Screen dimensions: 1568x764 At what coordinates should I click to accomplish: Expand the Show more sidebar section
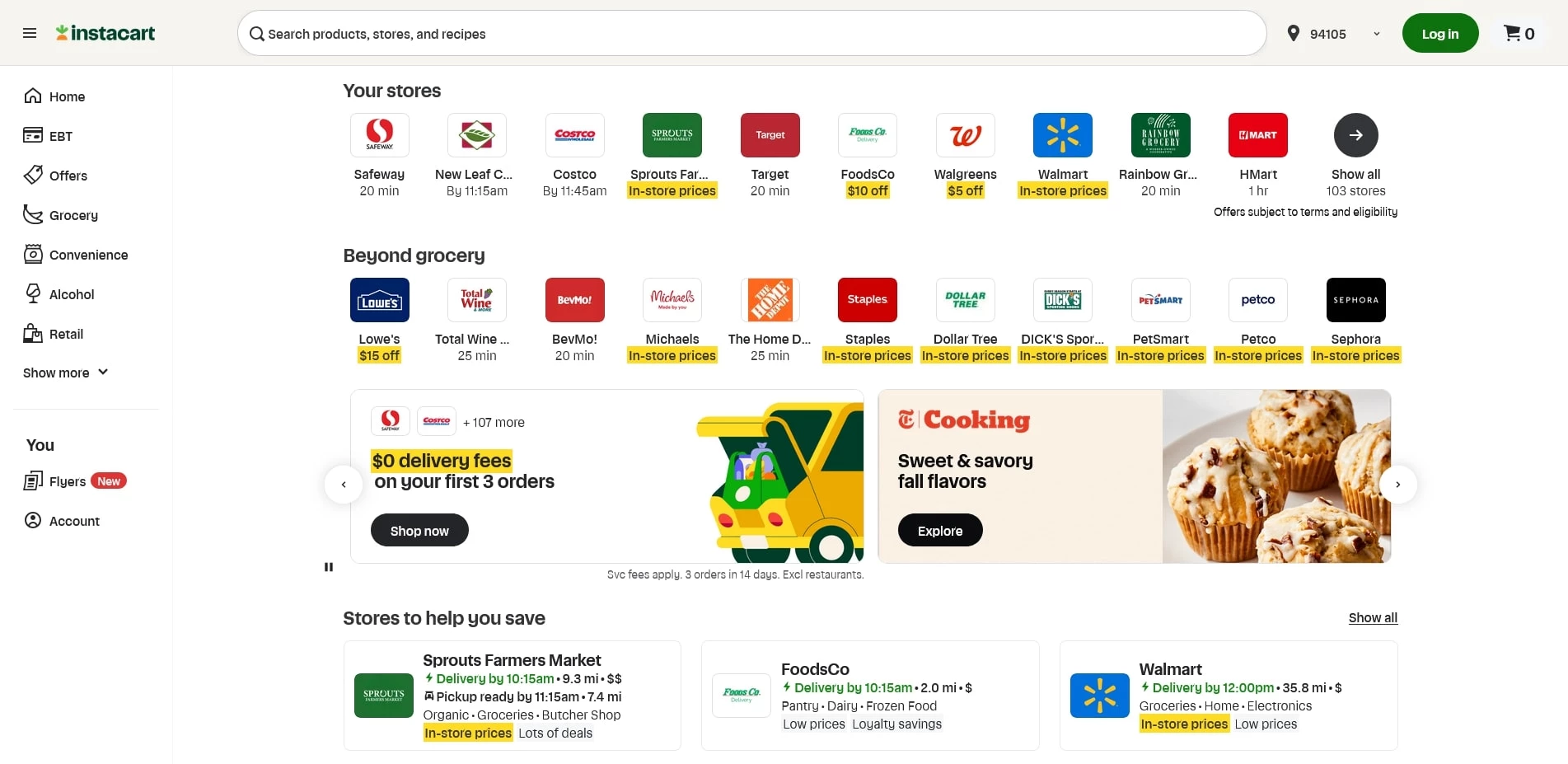pos(65,373)
